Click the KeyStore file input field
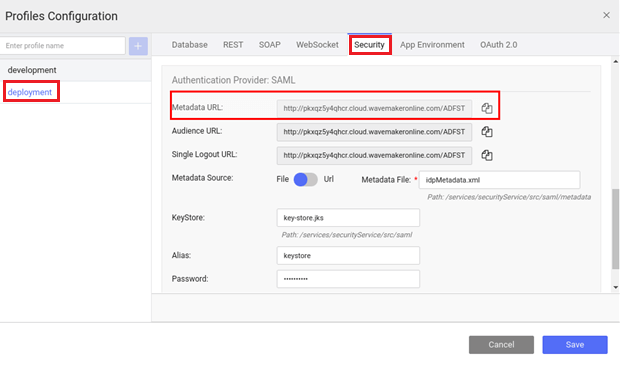Image resolution: width=620 pixels, height=367 pixels. coord(348,218)
